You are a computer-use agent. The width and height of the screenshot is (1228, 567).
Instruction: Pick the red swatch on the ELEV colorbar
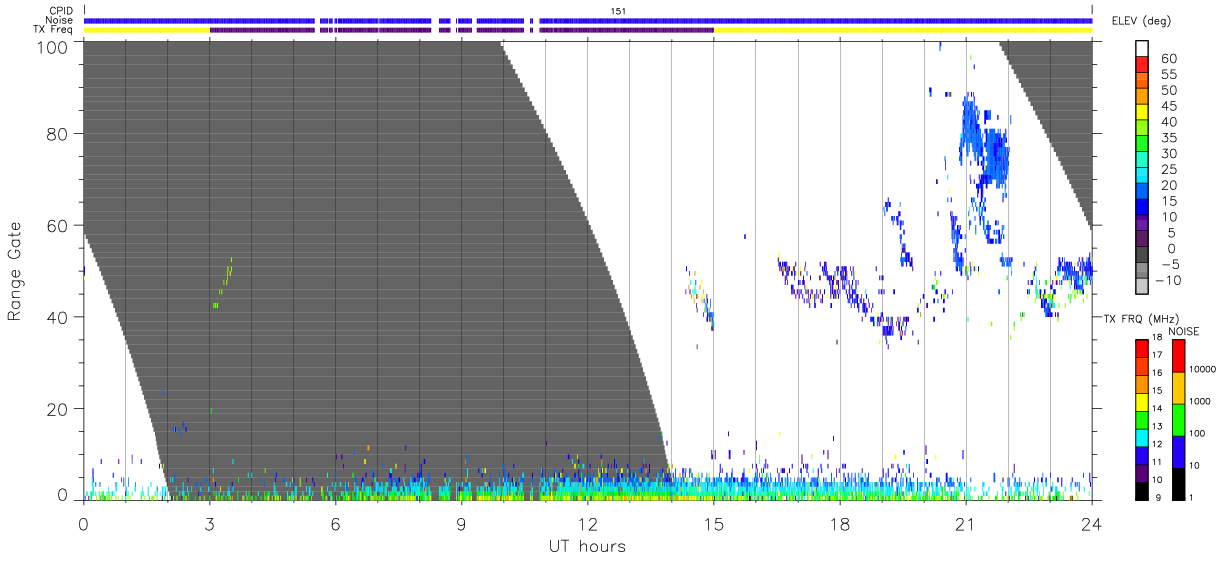coord(1142,64)
